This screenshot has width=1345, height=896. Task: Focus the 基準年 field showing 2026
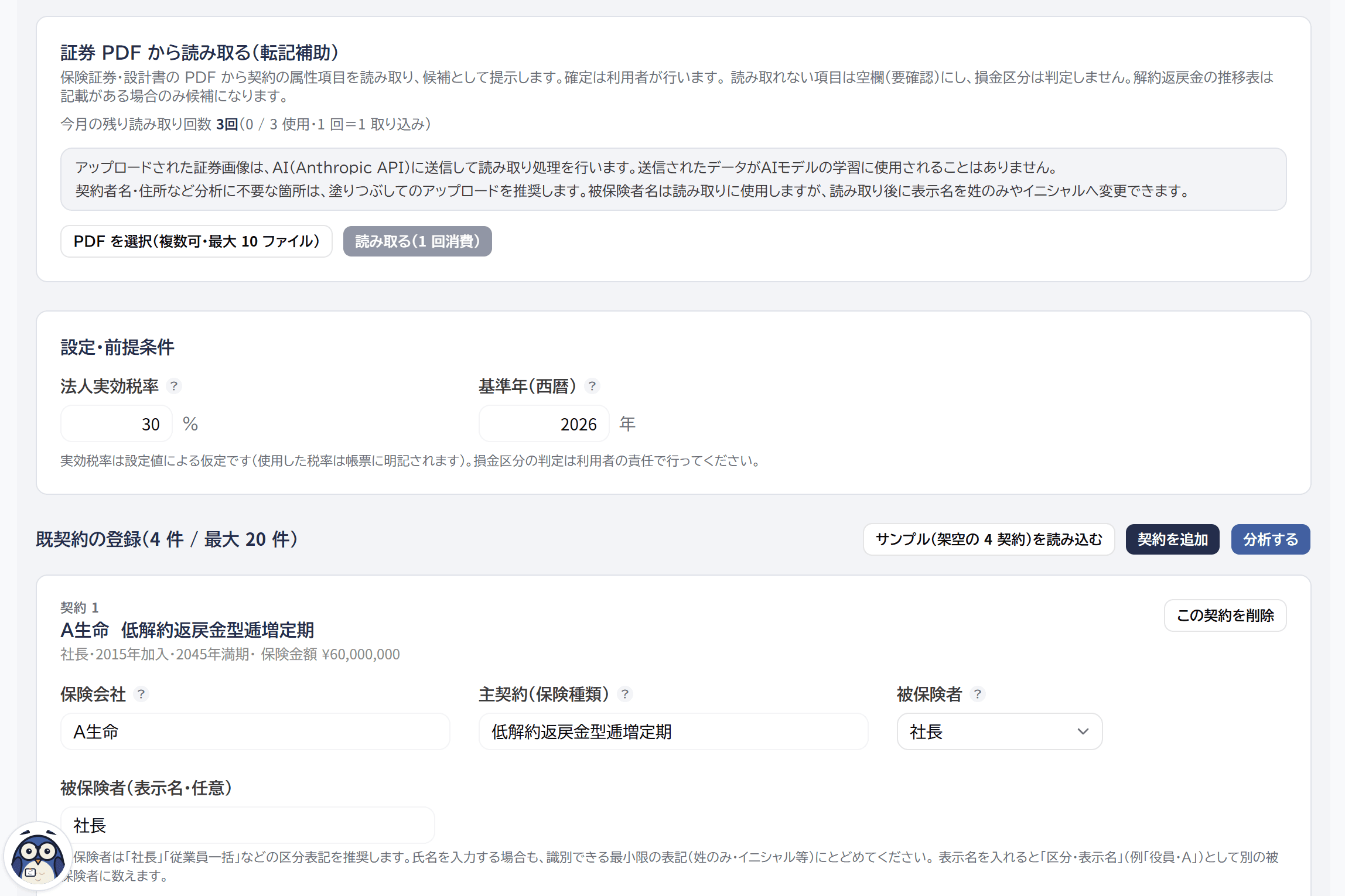click(x=544, y=424)
